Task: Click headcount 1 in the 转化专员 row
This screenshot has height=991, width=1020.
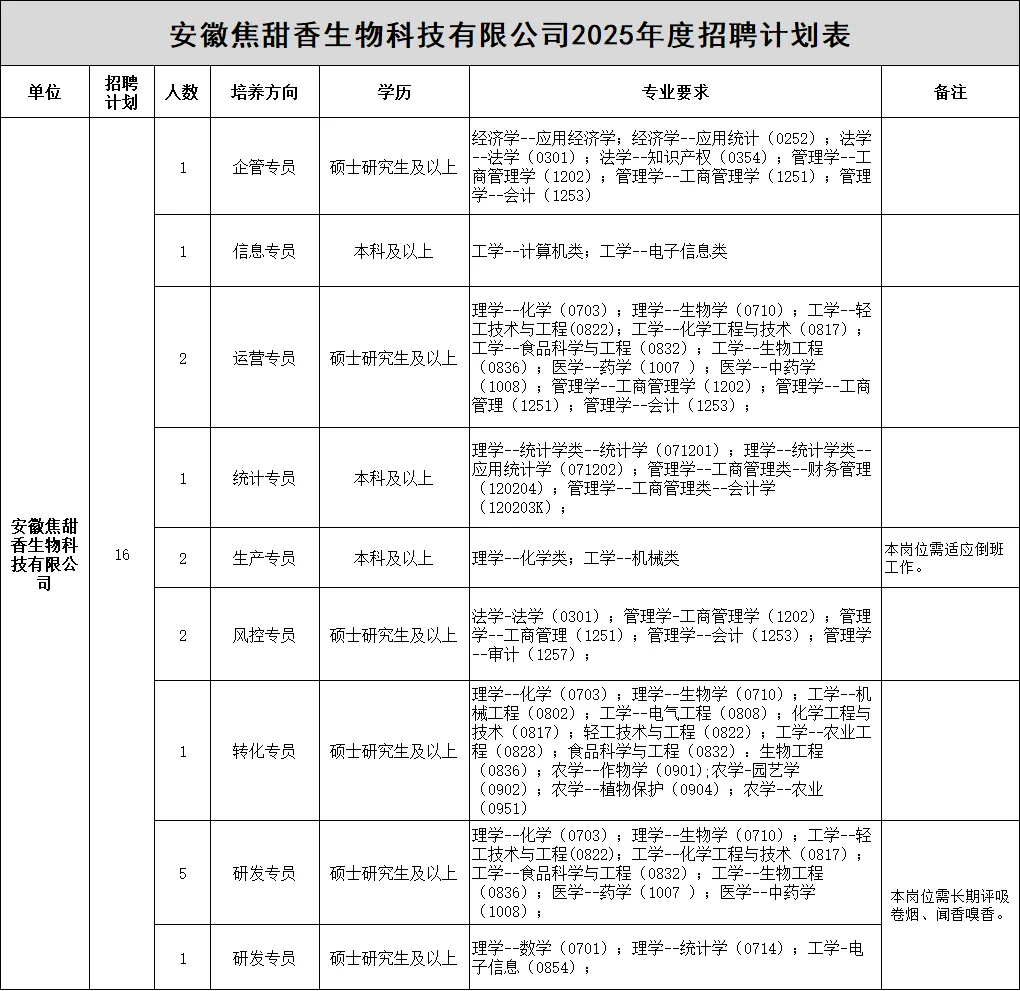Action: [183, 752]
